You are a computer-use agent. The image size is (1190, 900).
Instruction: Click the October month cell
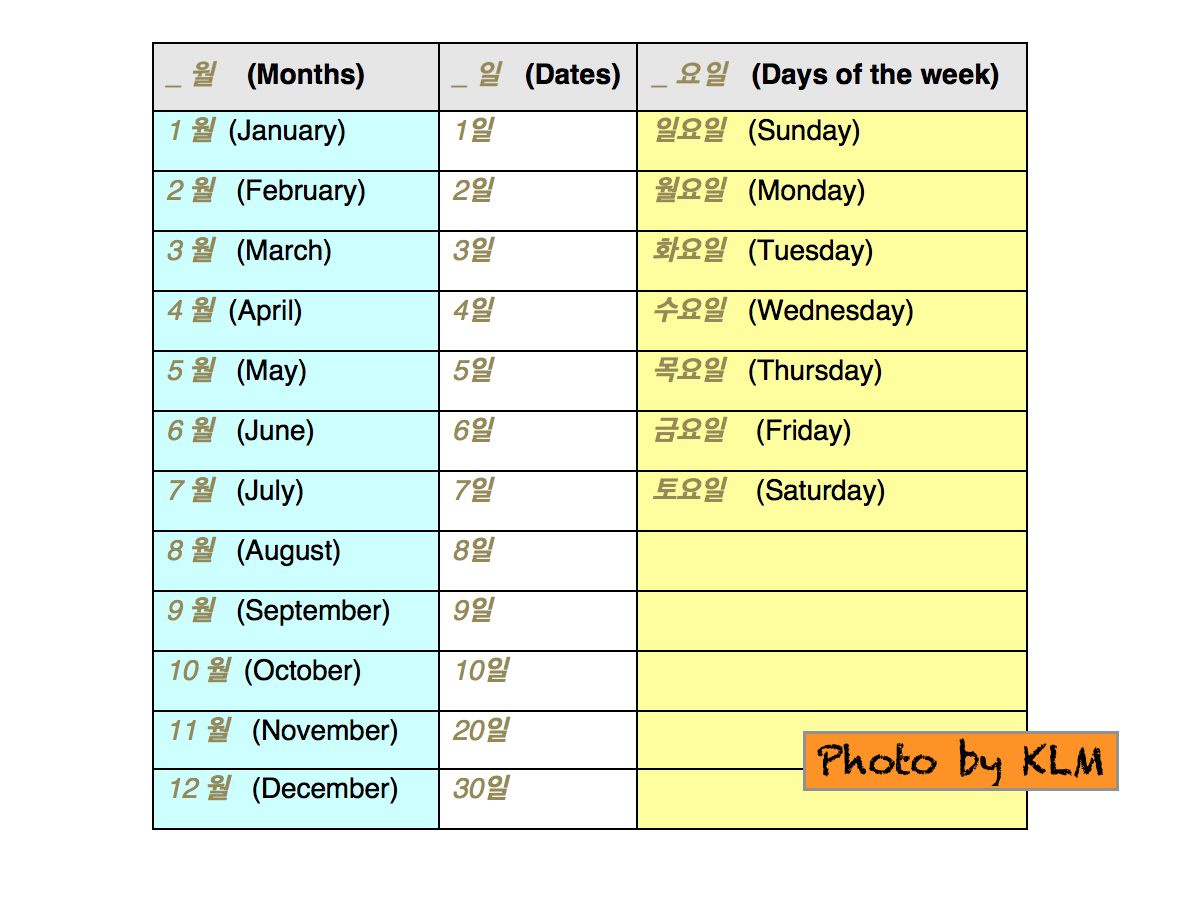point(296,680)
